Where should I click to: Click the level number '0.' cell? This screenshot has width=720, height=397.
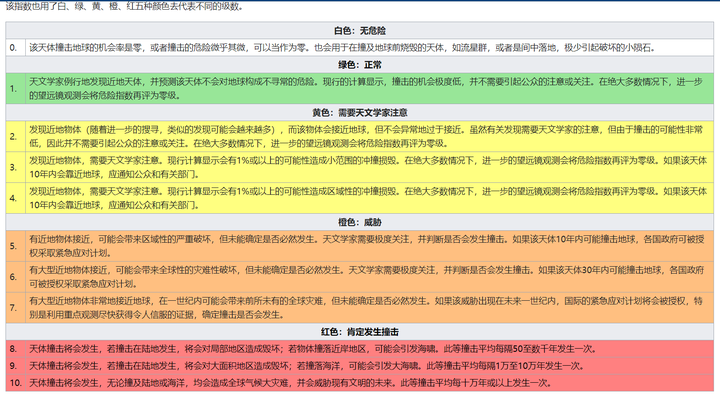[16, 48]
